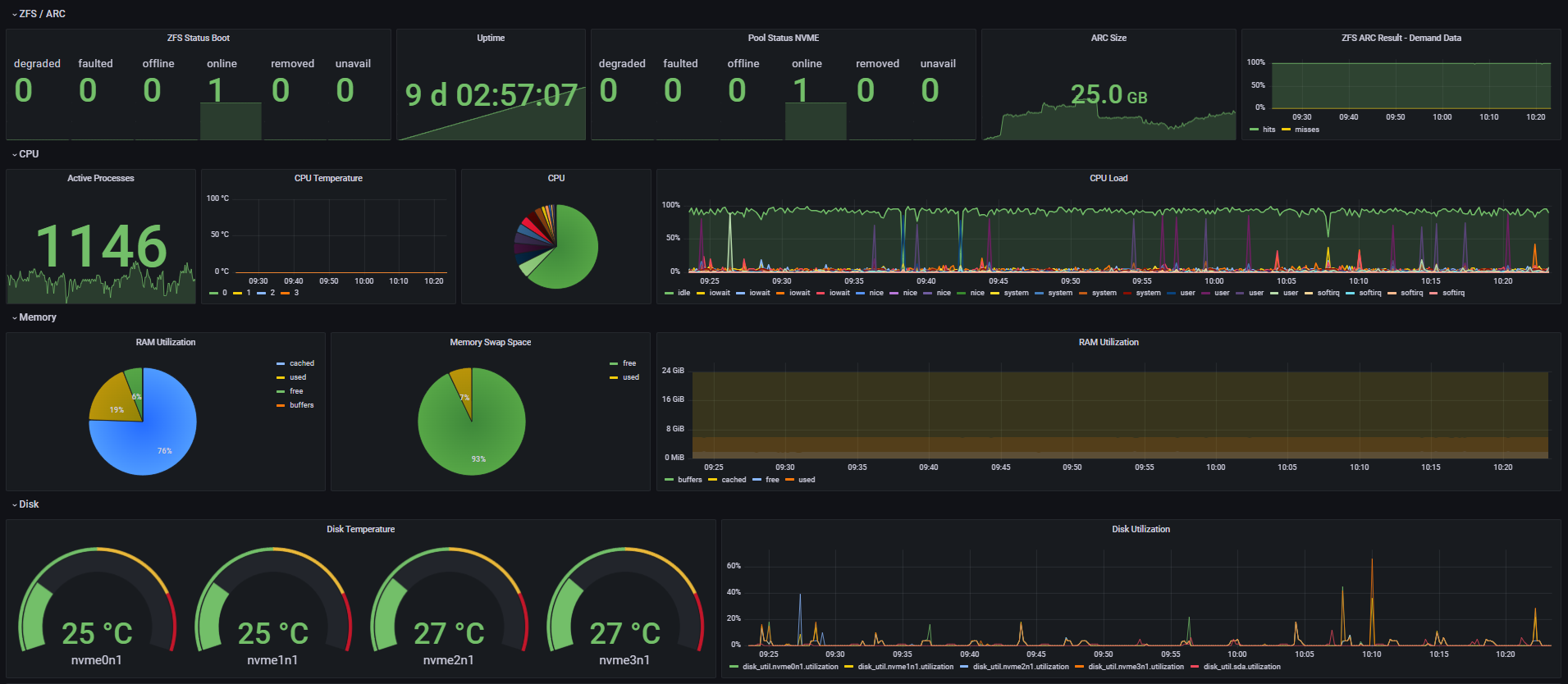Collapse the Memory dashboard row
1568x684 pixels.
34,317
